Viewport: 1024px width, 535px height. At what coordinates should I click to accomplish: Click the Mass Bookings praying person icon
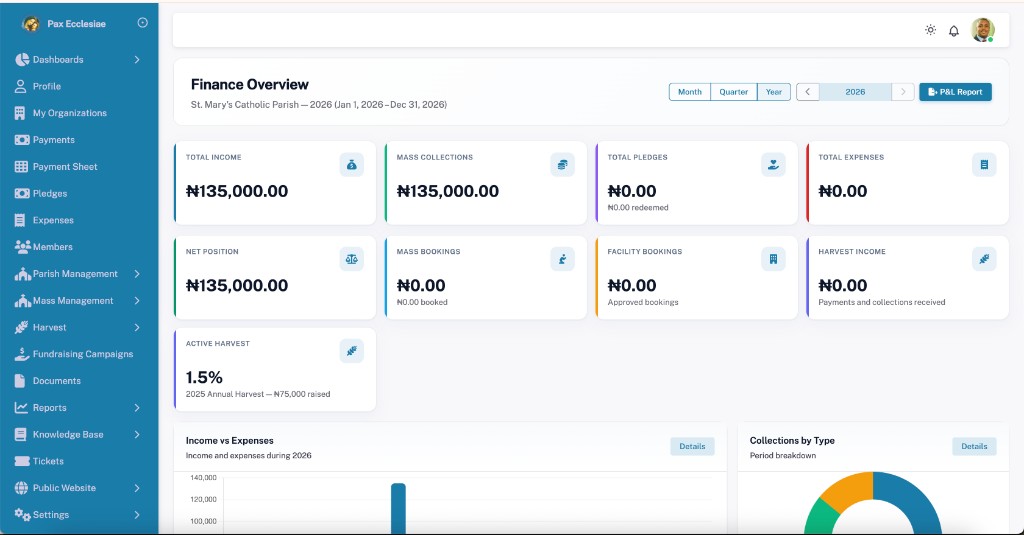[562, 259]
